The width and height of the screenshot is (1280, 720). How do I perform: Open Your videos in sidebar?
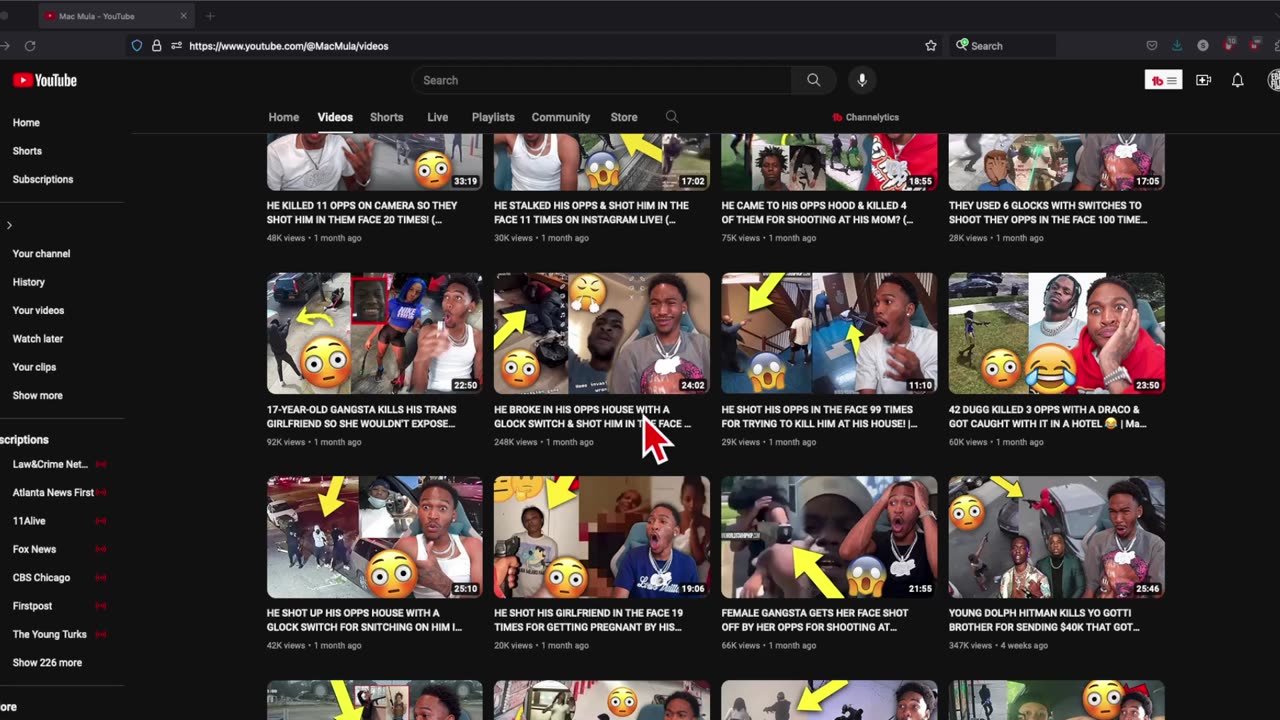38,310
